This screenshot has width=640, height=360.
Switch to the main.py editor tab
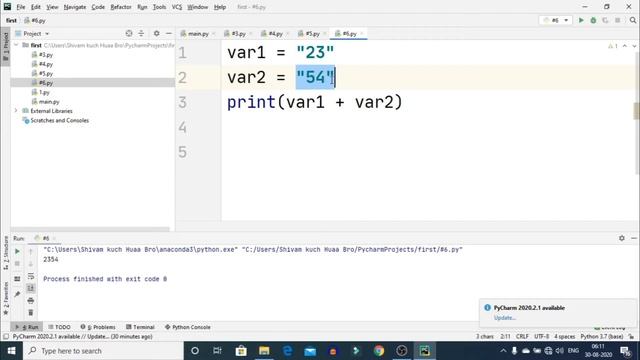click(198, 34)
